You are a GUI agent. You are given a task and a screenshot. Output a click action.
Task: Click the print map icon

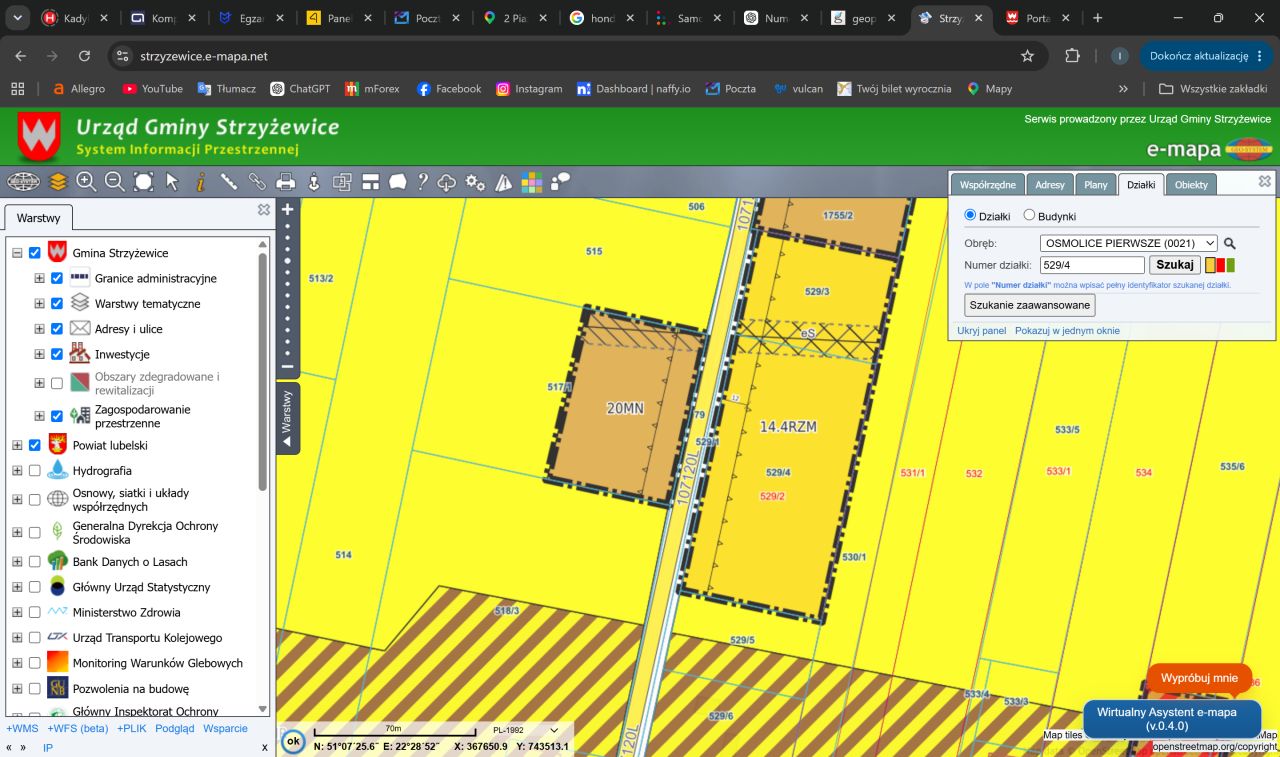pos(285,181)
